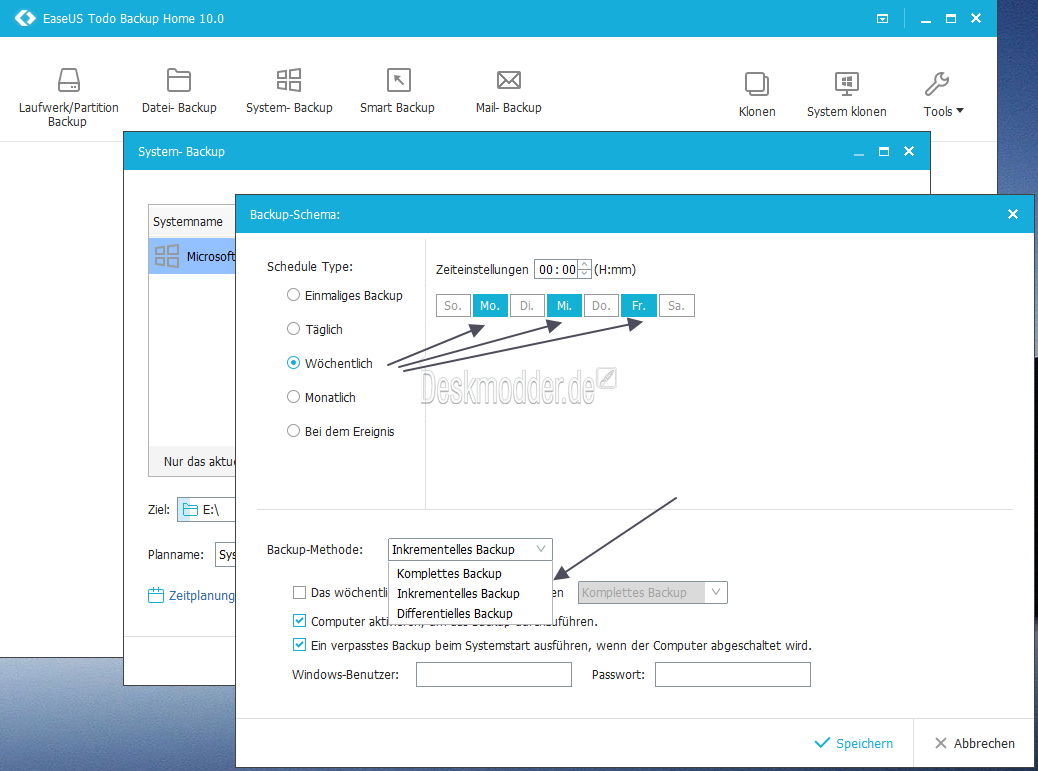
Task: Minimize the System-Backup window
Action: 859,154
